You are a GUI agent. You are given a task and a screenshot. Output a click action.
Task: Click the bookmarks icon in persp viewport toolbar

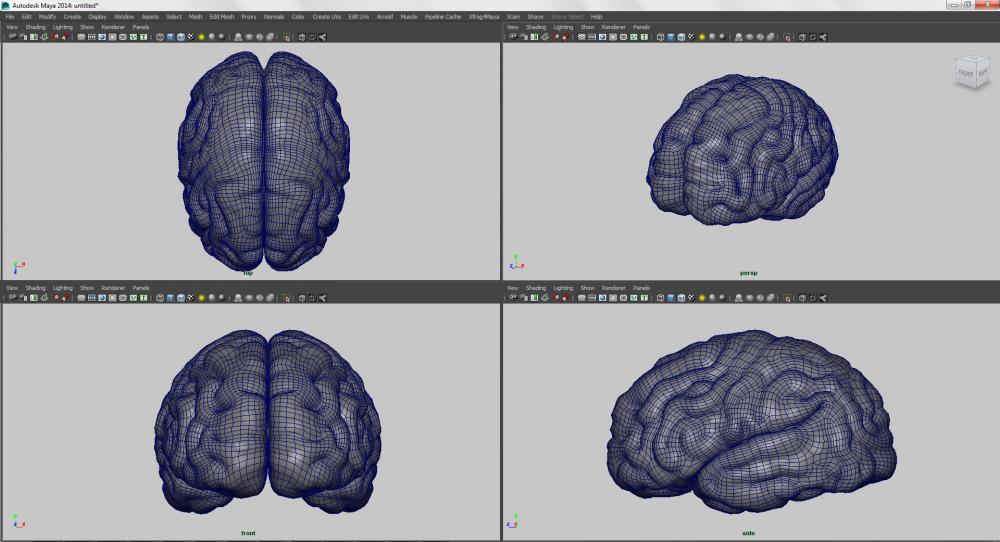[534, 37]
